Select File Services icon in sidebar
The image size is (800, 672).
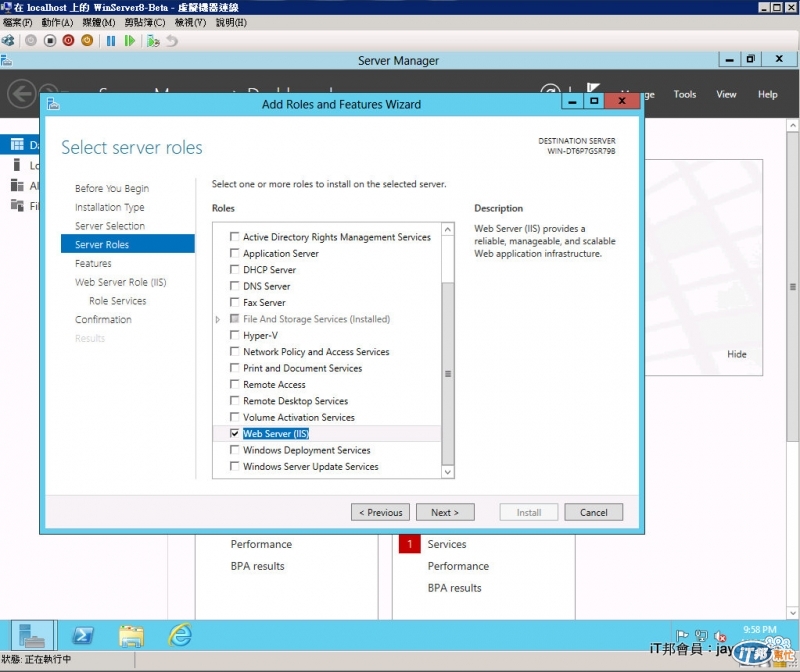(x=17, y=206)
